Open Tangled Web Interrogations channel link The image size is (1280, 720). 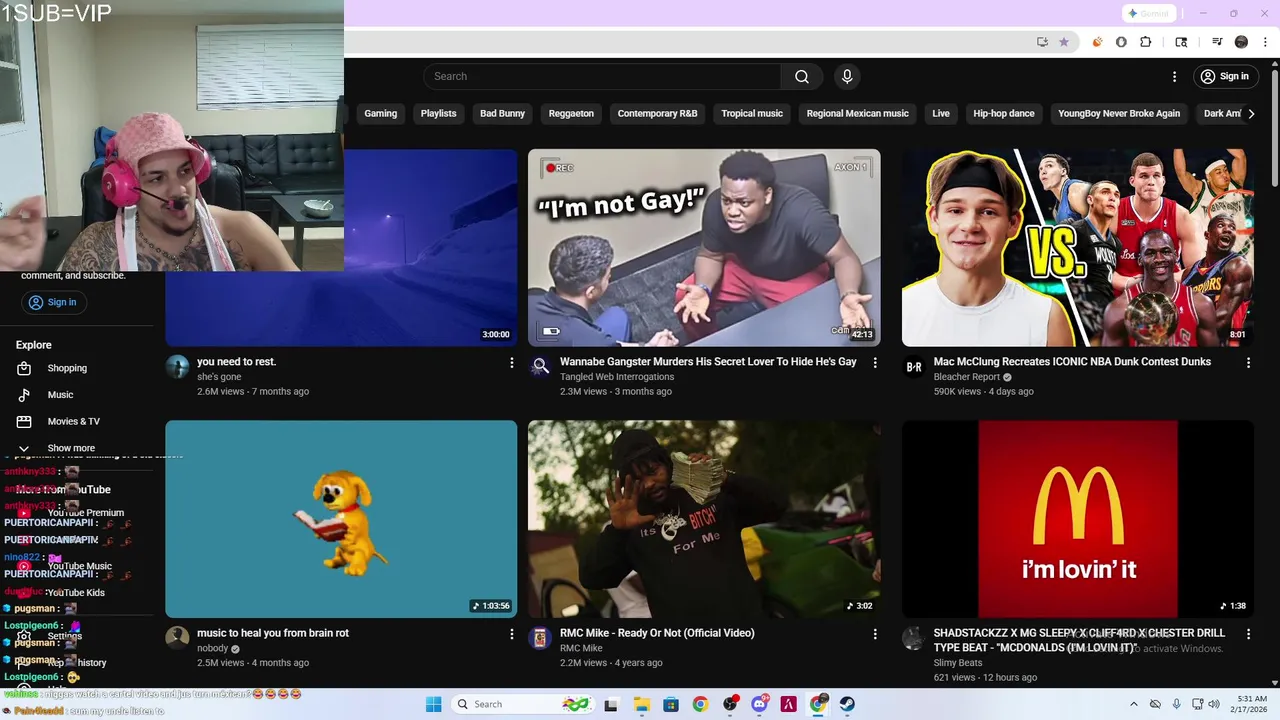click(x=617, y=377)
